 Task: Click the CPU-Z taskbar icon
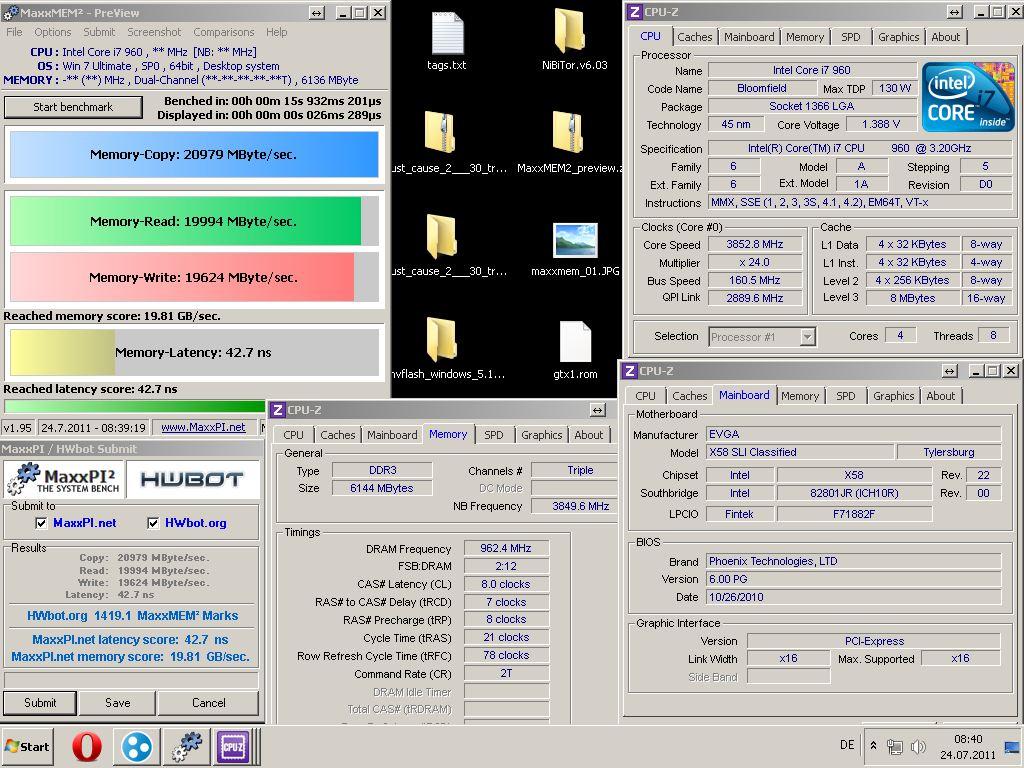point(233,746)
